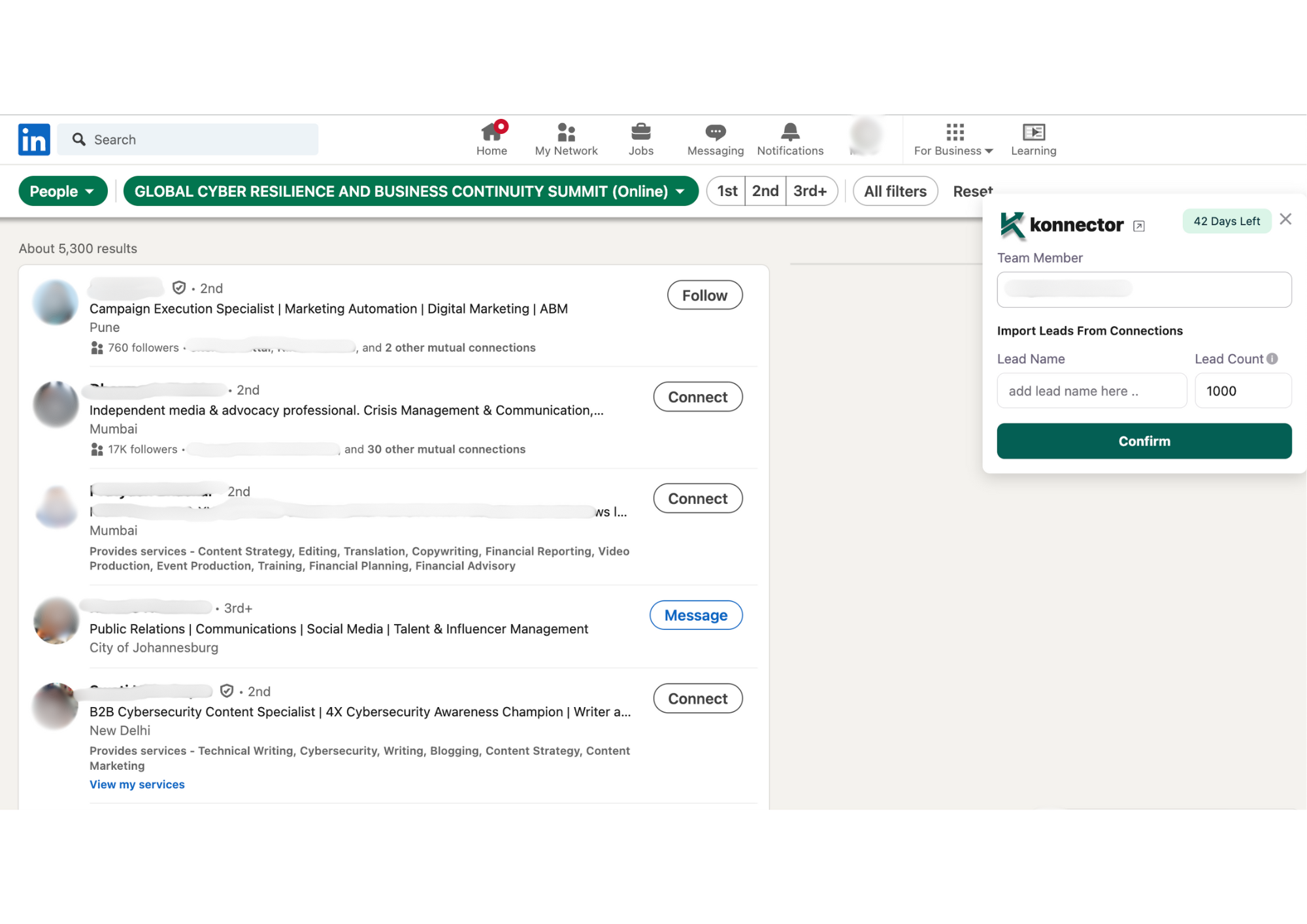Open All filters panel
Viewport: 1307px width, 924px height.
tap(893, 191)
